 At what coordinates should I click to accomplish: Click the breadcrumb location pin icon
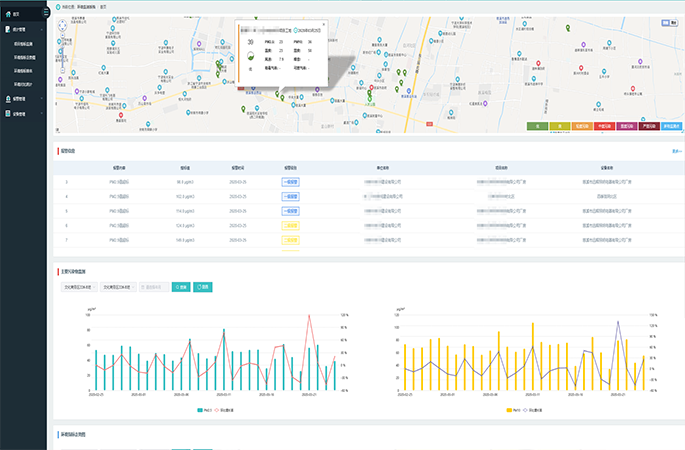tap(60, 6)
